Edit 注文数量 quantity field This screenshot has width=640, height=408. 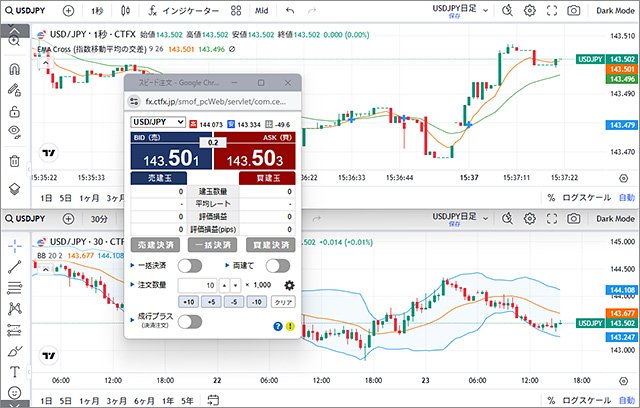(198, 285)
